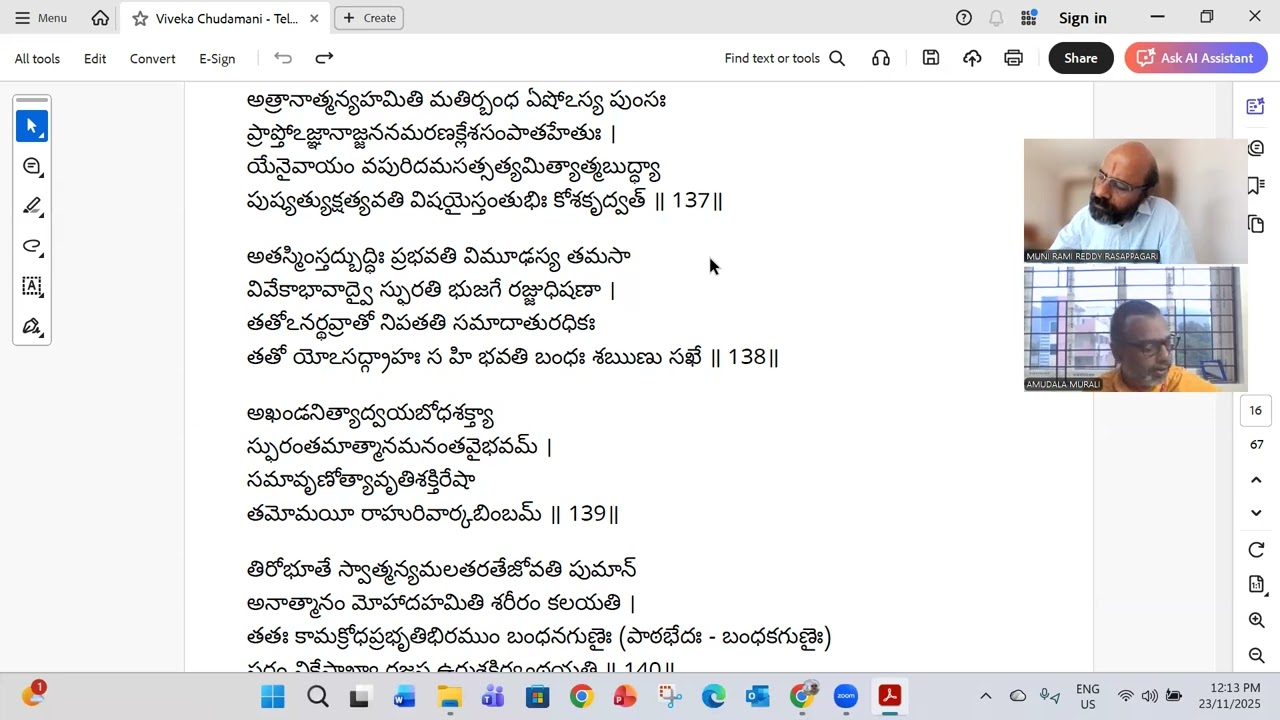Select the Add text box tool

pos(32,286)
